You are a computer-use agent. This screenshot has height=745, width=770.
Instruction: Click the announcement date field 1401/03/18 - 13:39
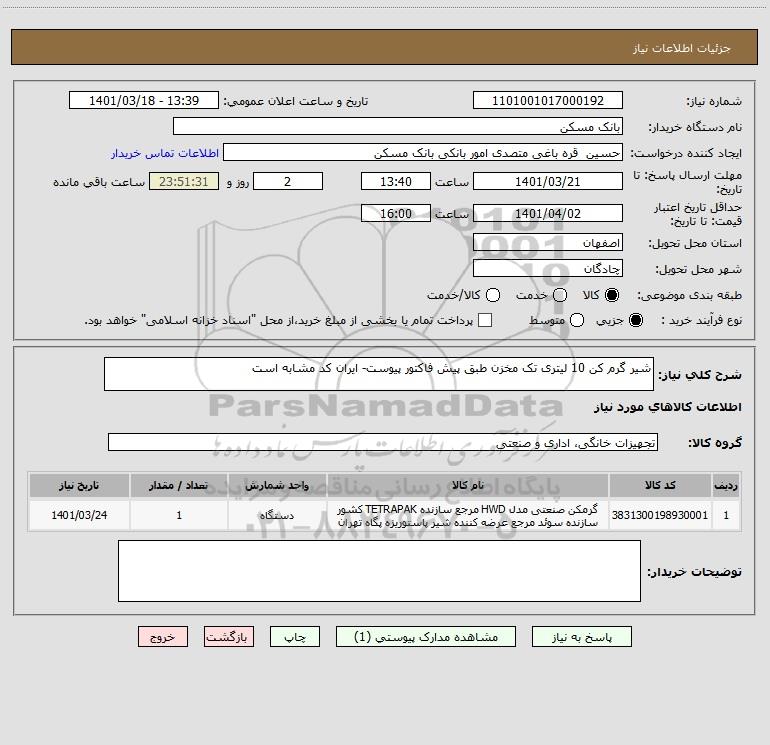click(x=144, y=100)
